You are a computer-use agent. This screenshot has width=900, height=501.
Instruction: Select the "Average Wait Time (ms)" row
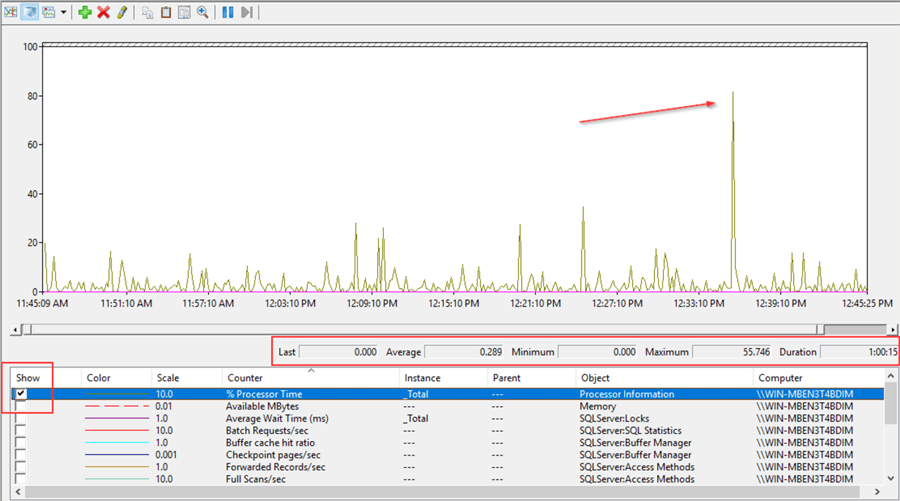448,418
